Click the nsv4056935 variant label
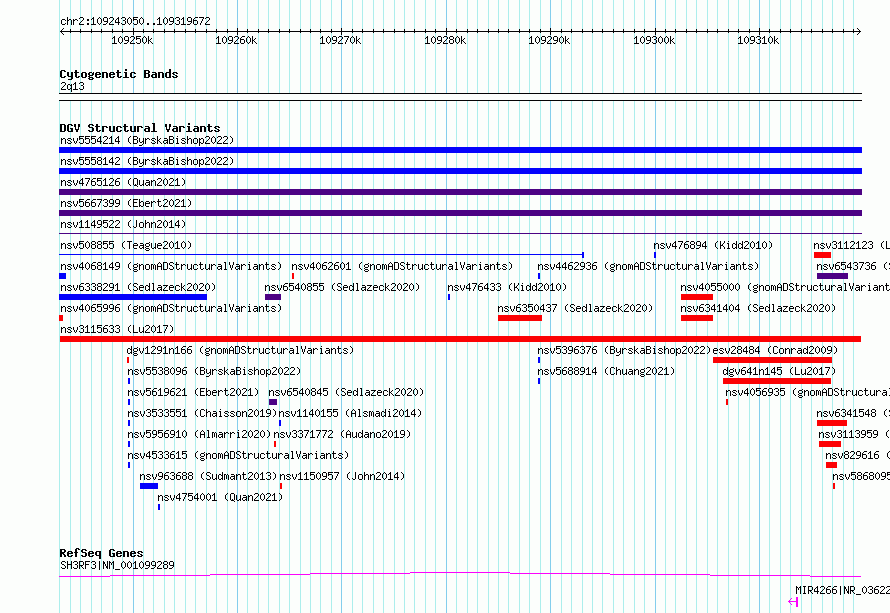The width and height of the screenshot is (890, 613). click(807, 392)
